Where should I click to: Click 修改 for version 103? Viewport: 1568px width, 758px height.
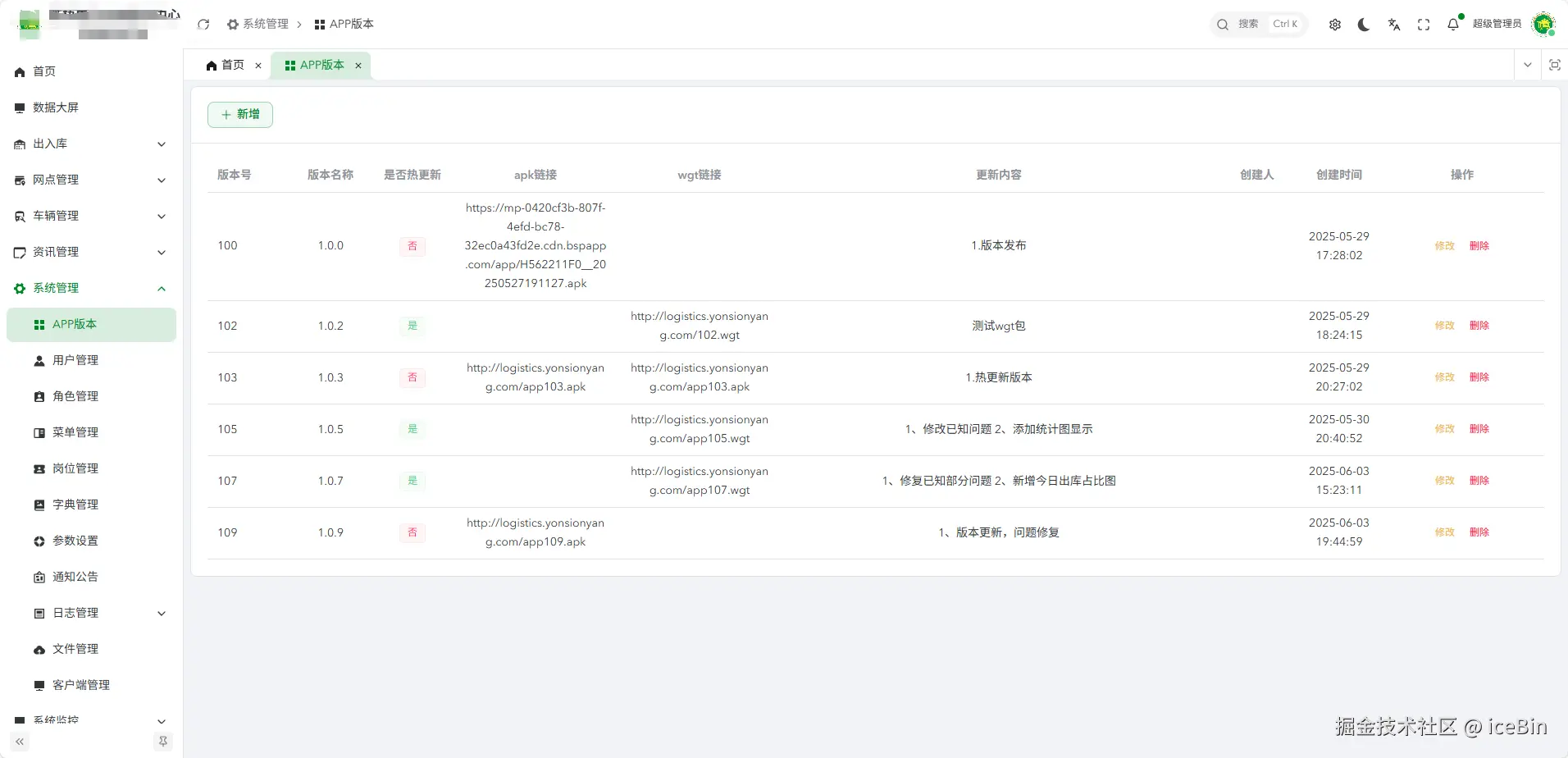1445,377
